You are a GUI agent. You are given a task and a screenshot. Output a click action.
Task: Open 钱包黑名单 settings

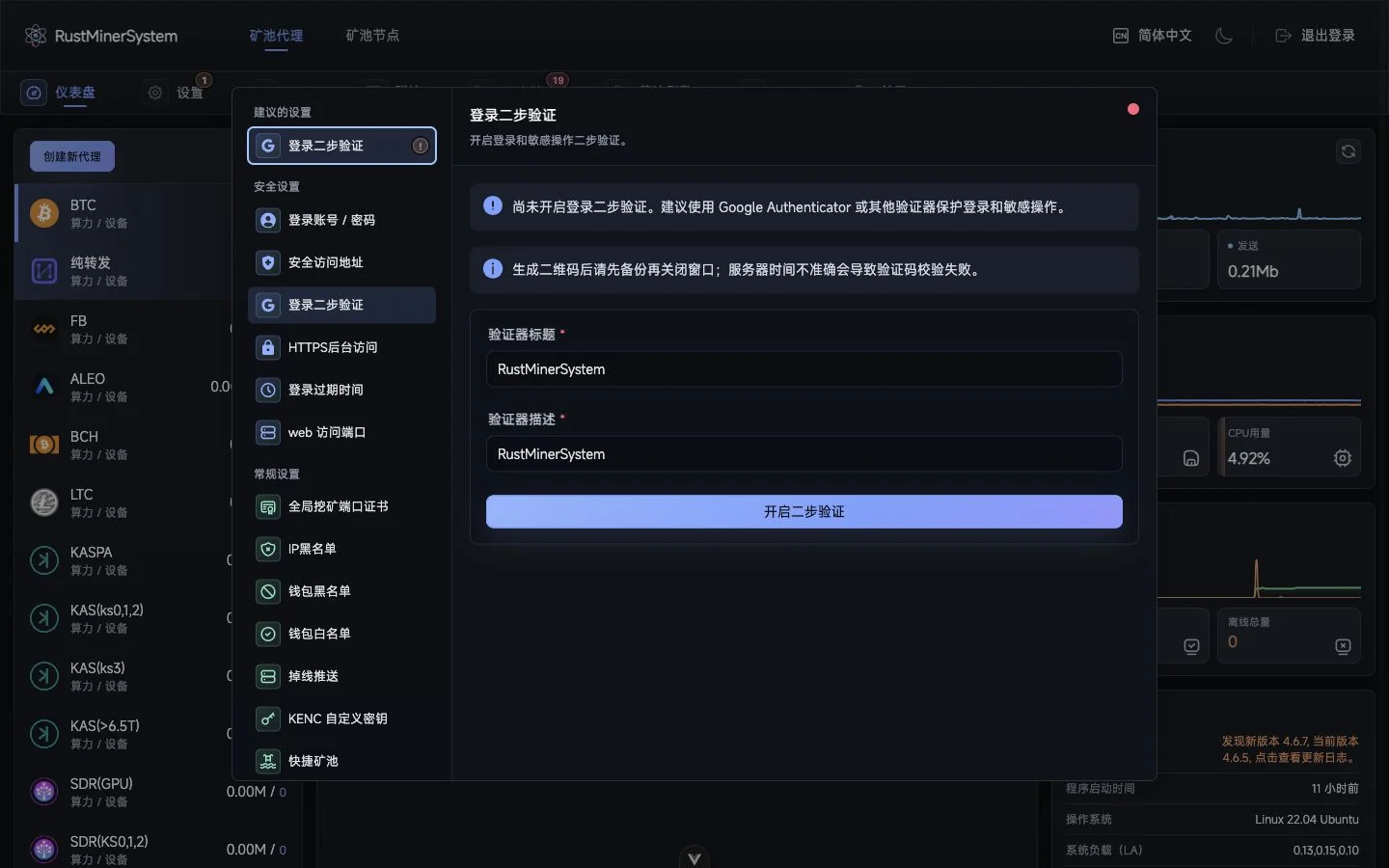click(341, 591)
